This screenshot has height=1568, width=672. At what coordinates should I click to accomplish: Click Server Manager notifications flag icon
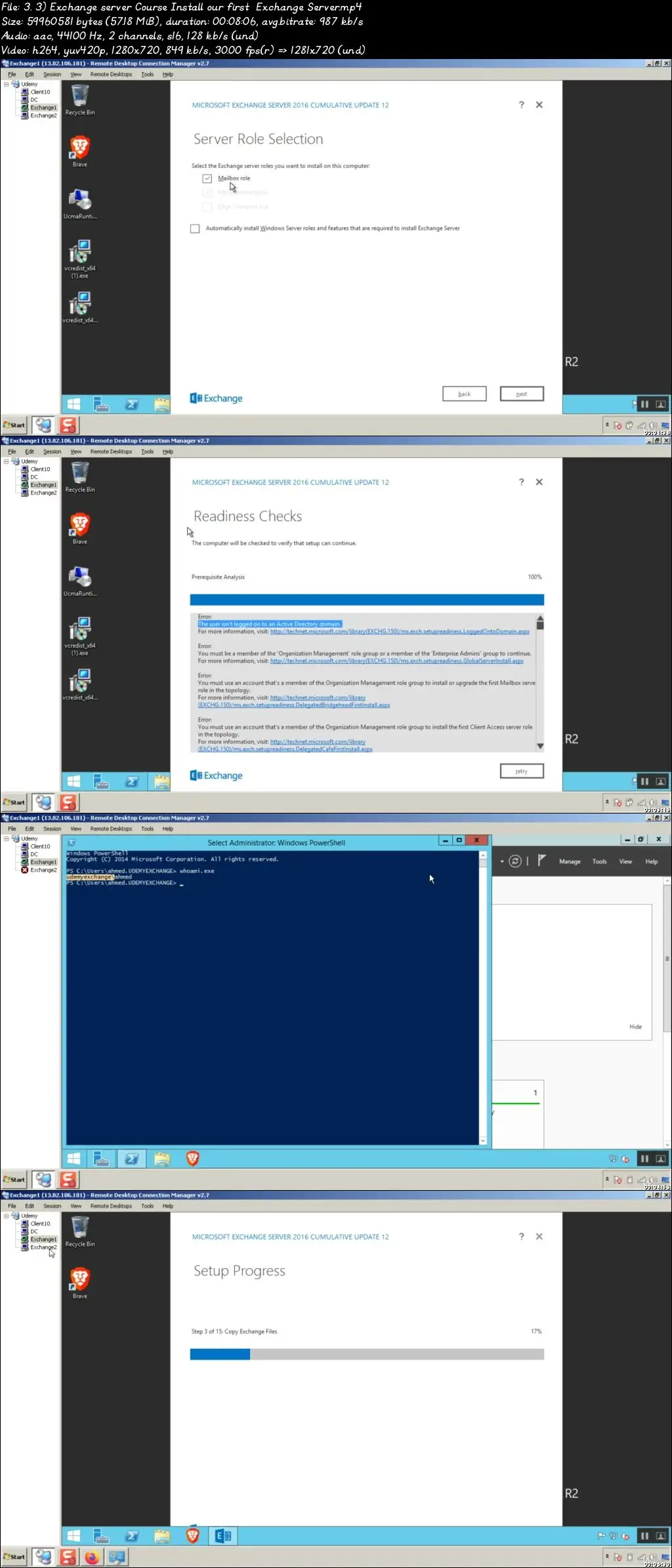tap(541, 861)
